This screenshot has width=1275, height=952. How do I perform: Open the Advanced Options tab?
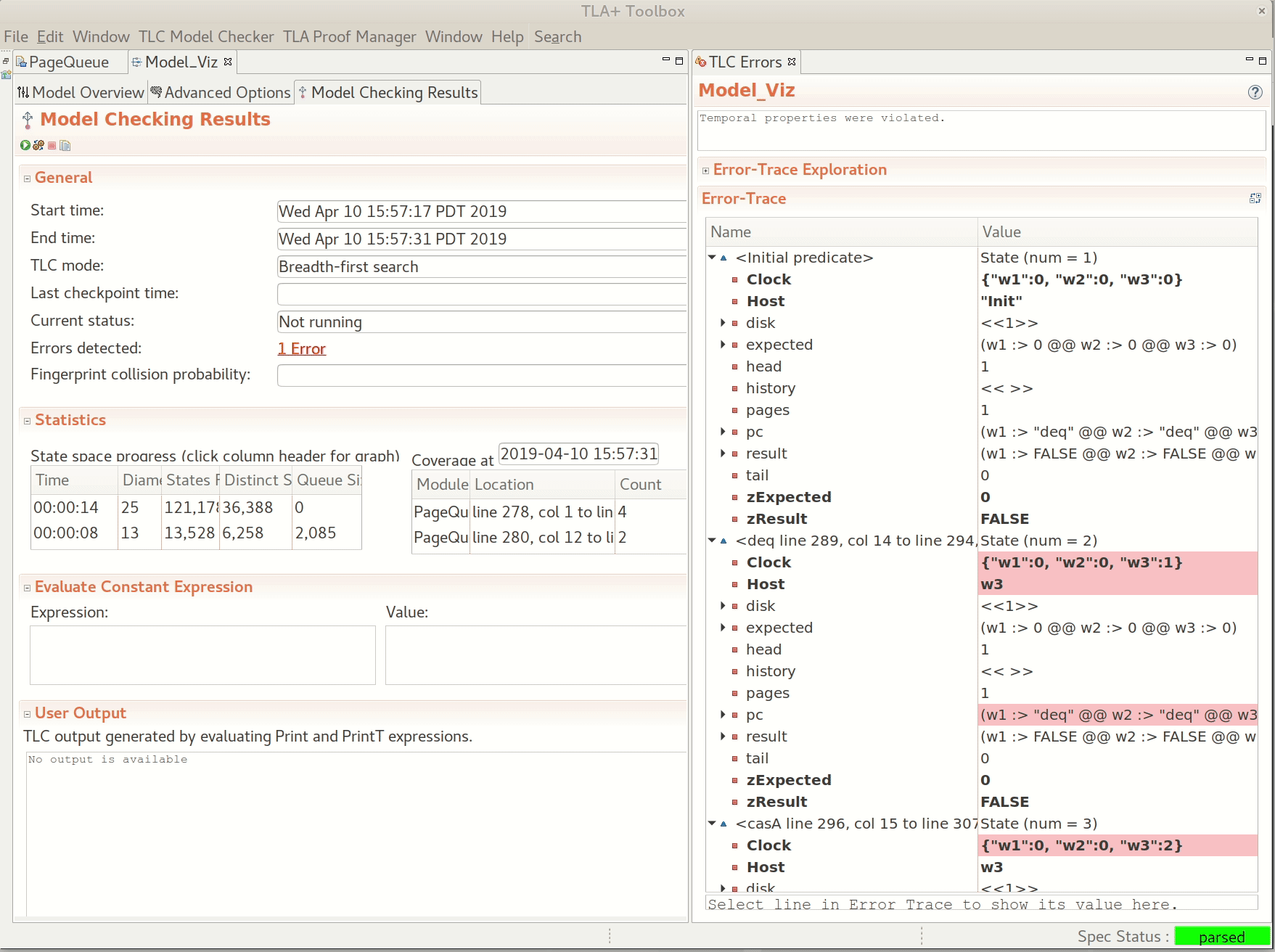pyautogui.click(x=221, y=93)
